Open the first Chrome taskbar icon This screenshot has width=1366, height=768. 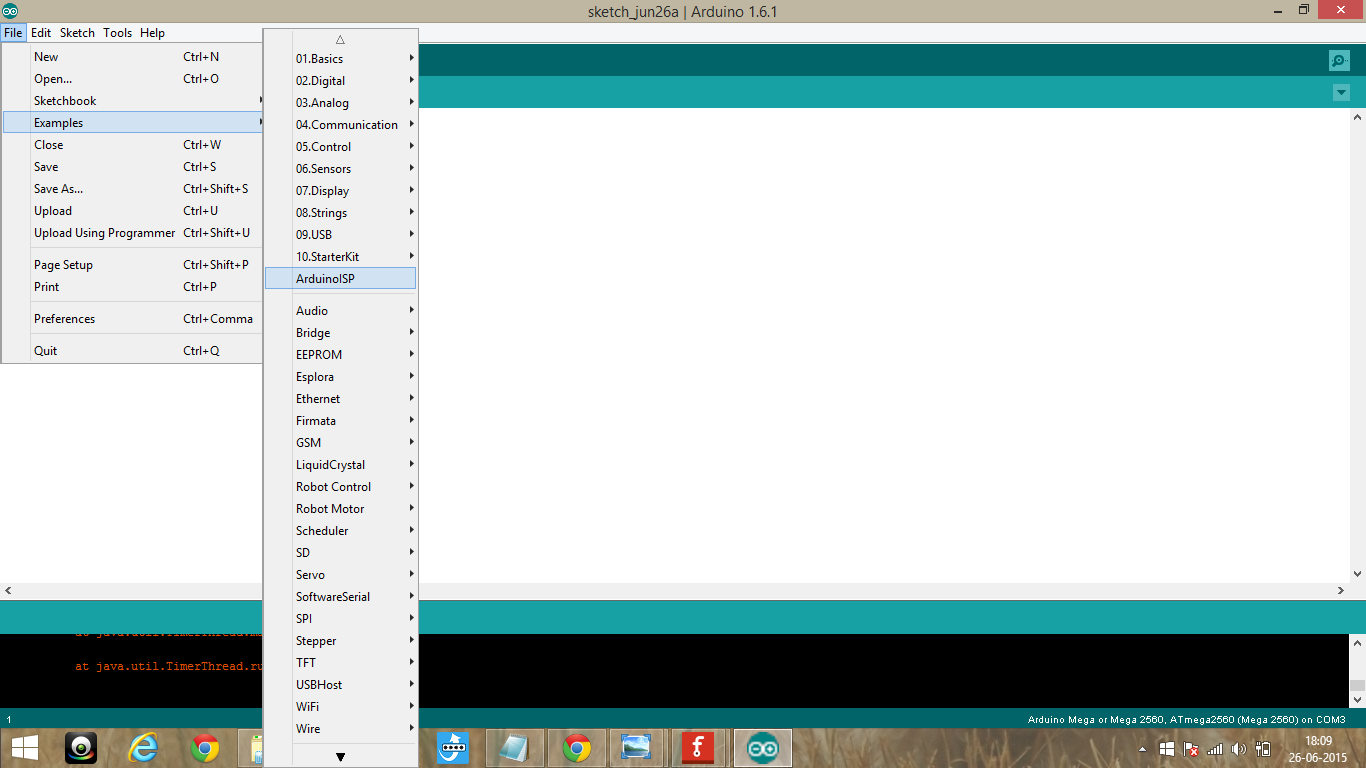(x=205, y=748)
